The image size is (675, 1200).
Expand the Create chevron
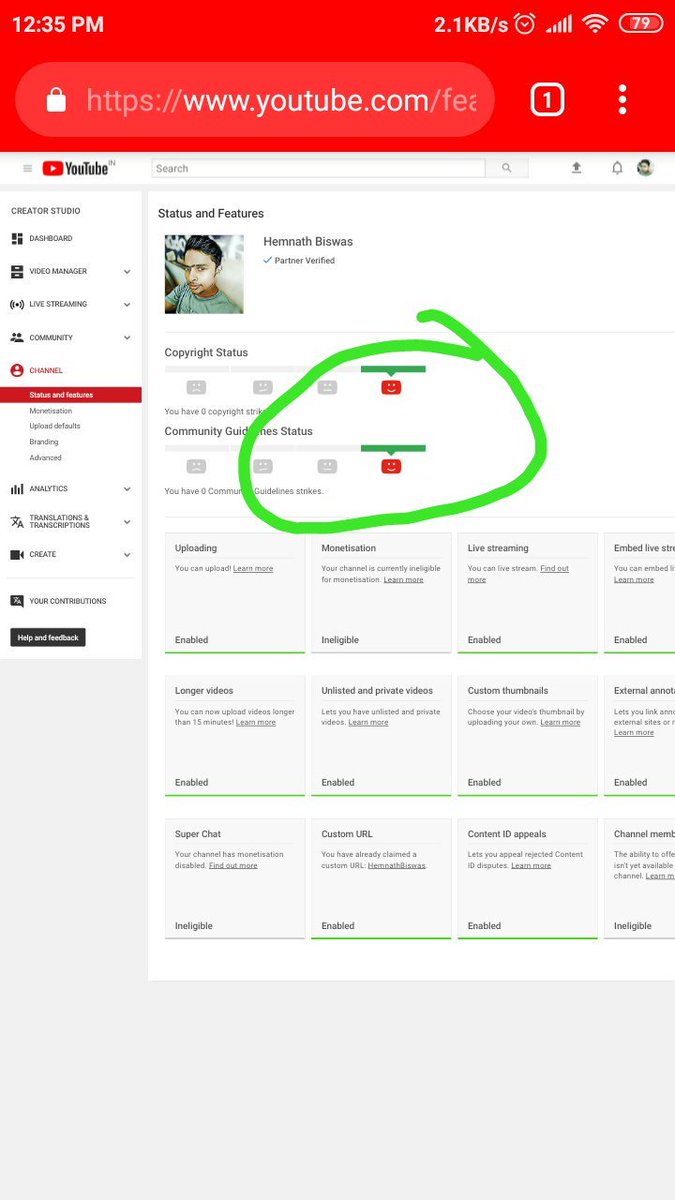(127, 555)
